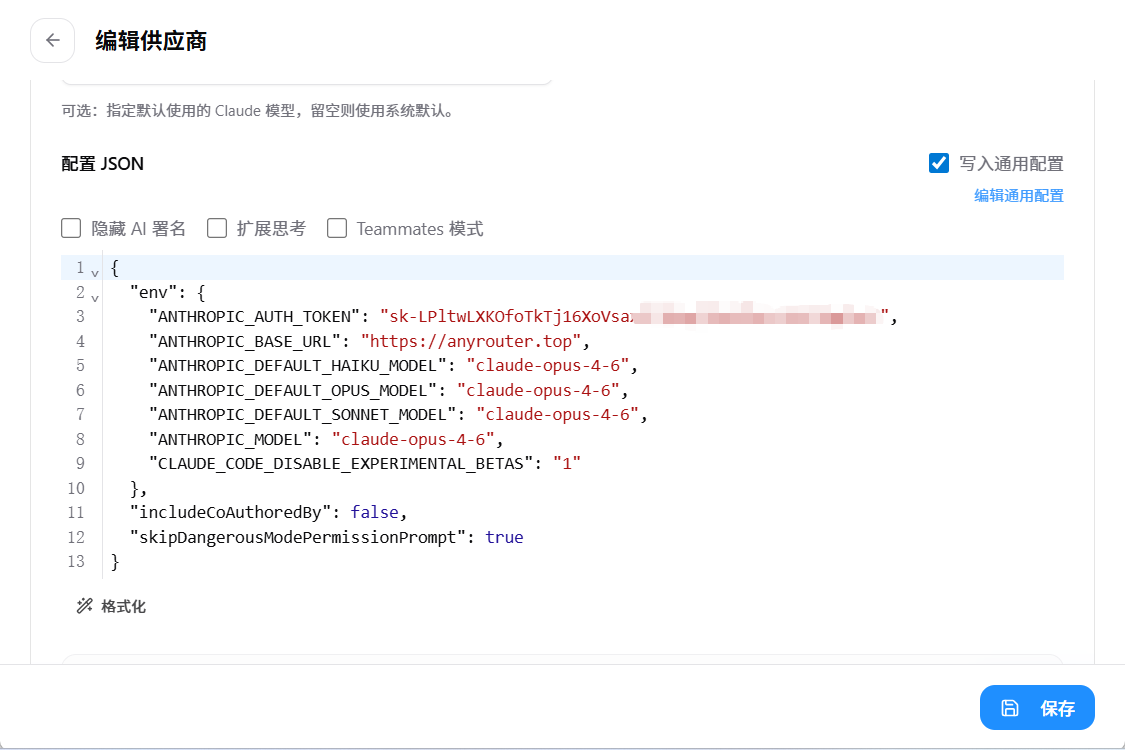Click the back arrow button
This screenshot has width=1125, height=750.
click(52, 41)
